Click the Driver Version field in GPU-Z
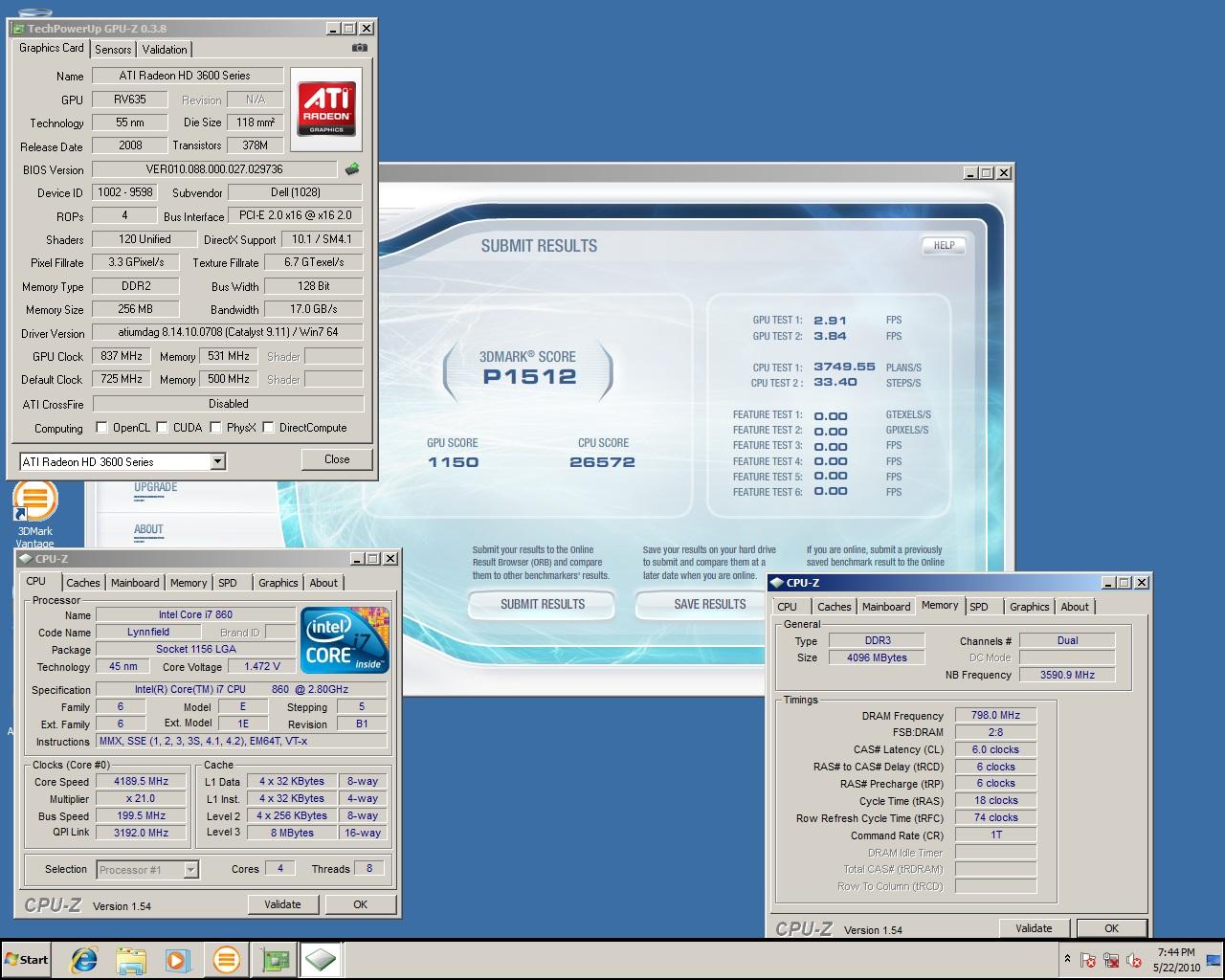 pos(228,333)
